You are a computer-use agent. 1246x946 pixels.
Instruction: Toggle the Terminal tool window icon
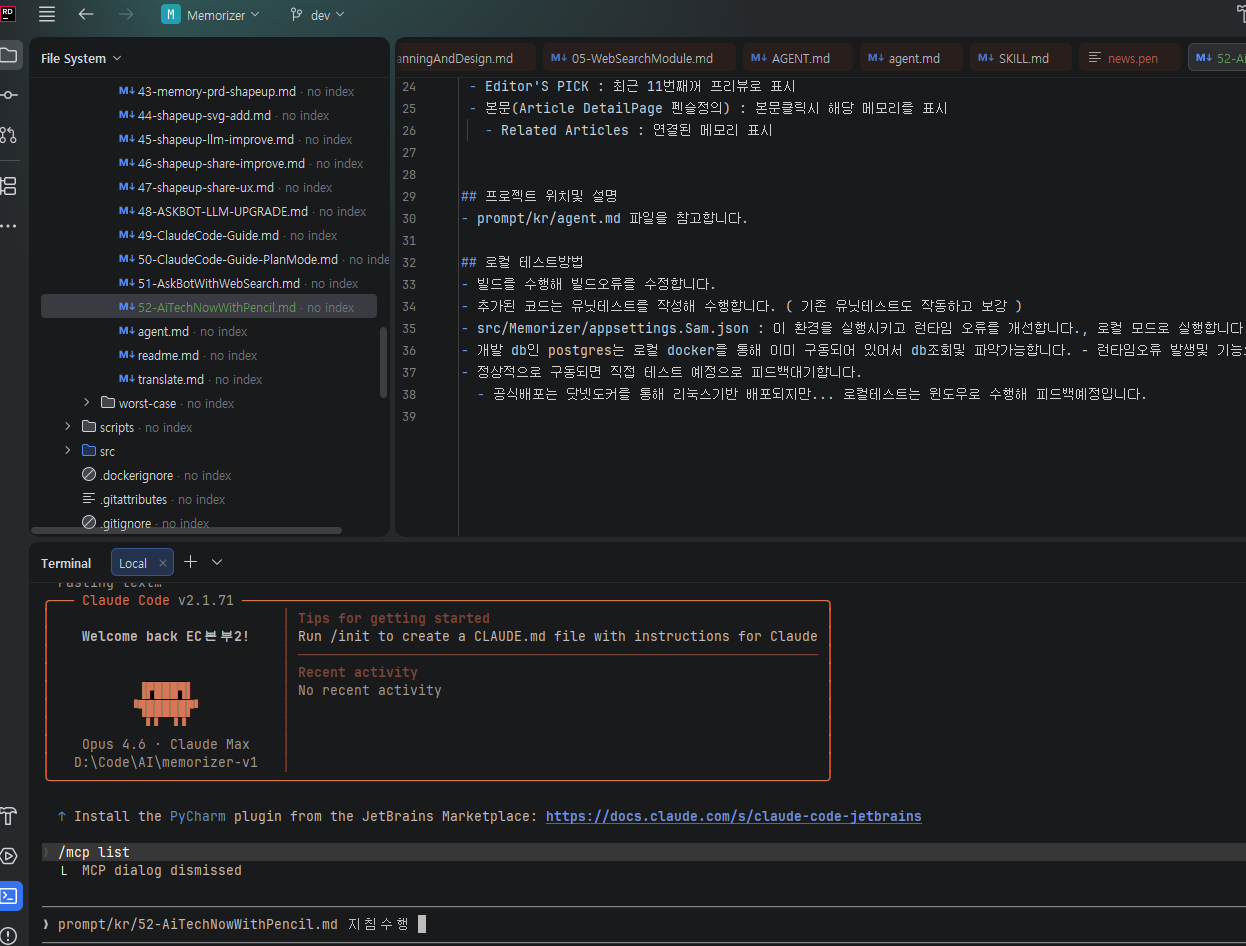coord(9,895)
